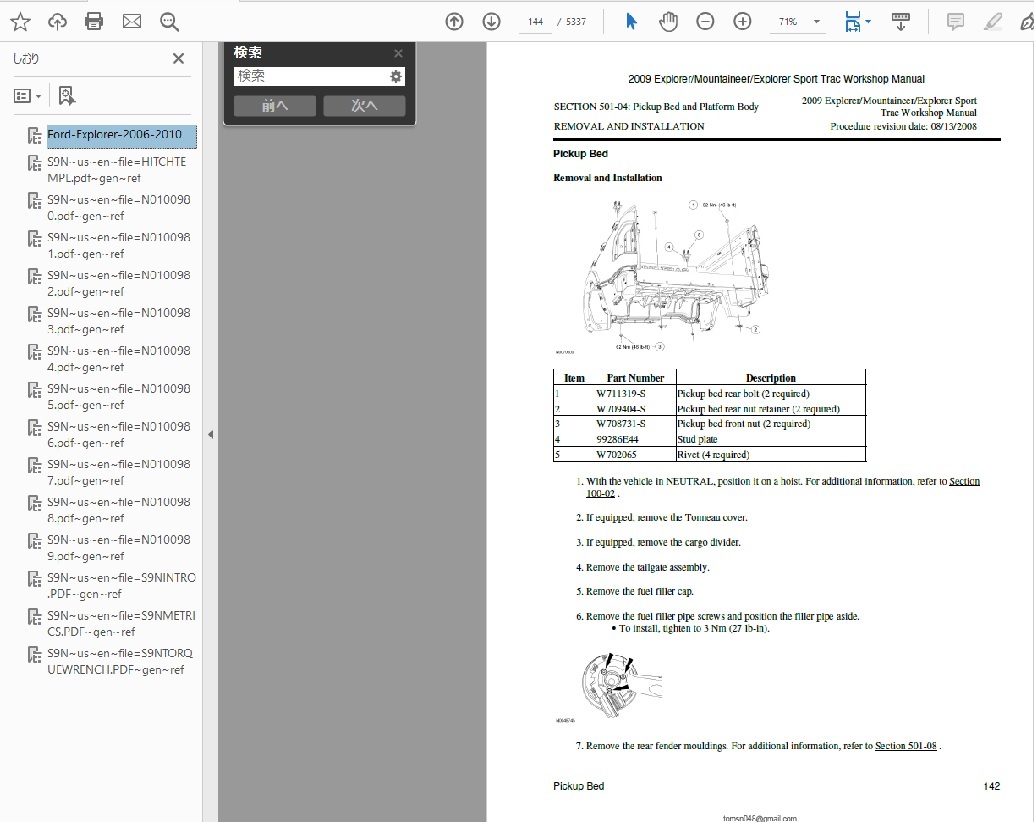Open the find magnifier icon

coord(169,22)
